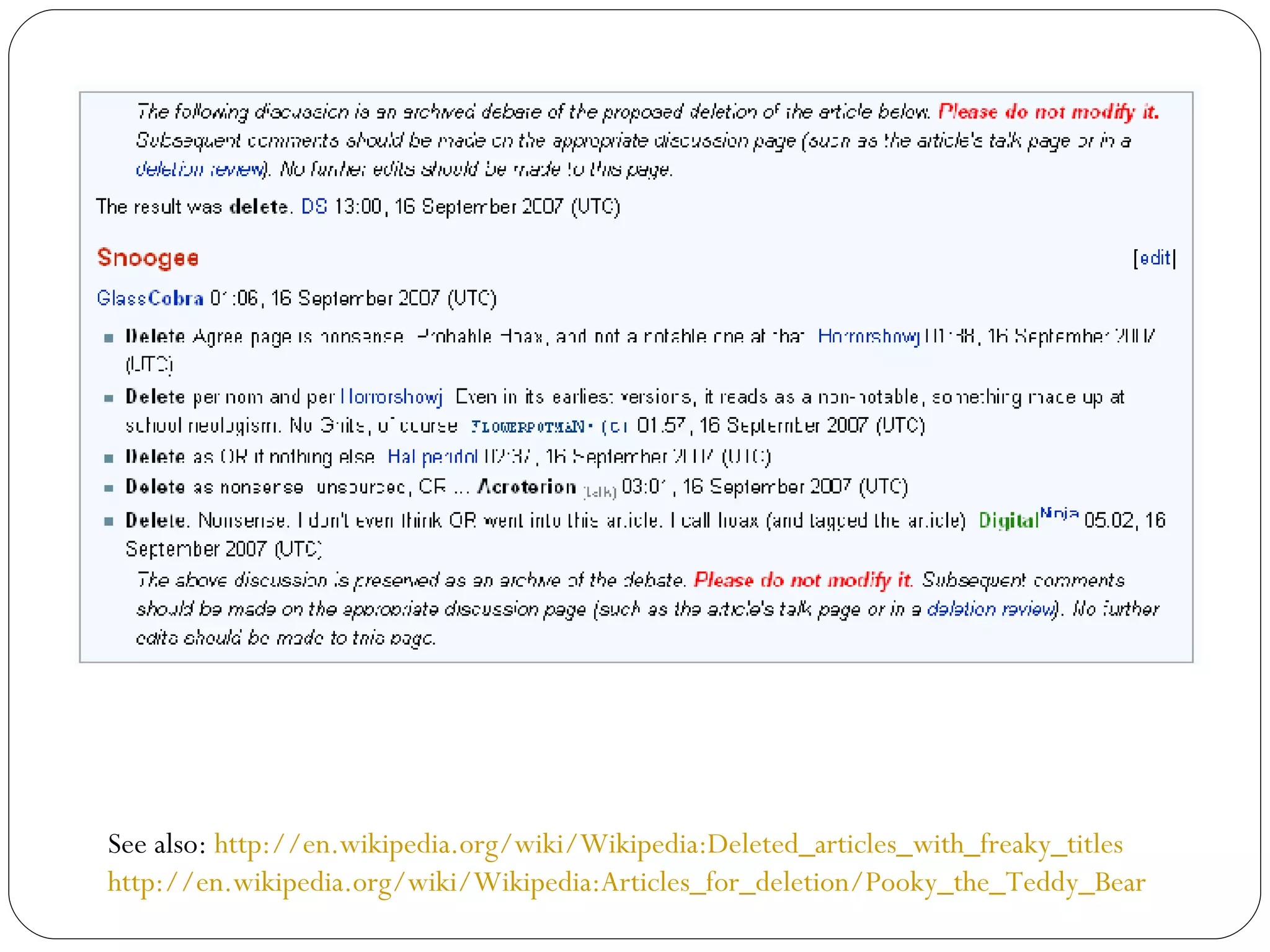Click 'See also:' label
The width and height of the screenshot is (1270, 952).
pos(157,844)
